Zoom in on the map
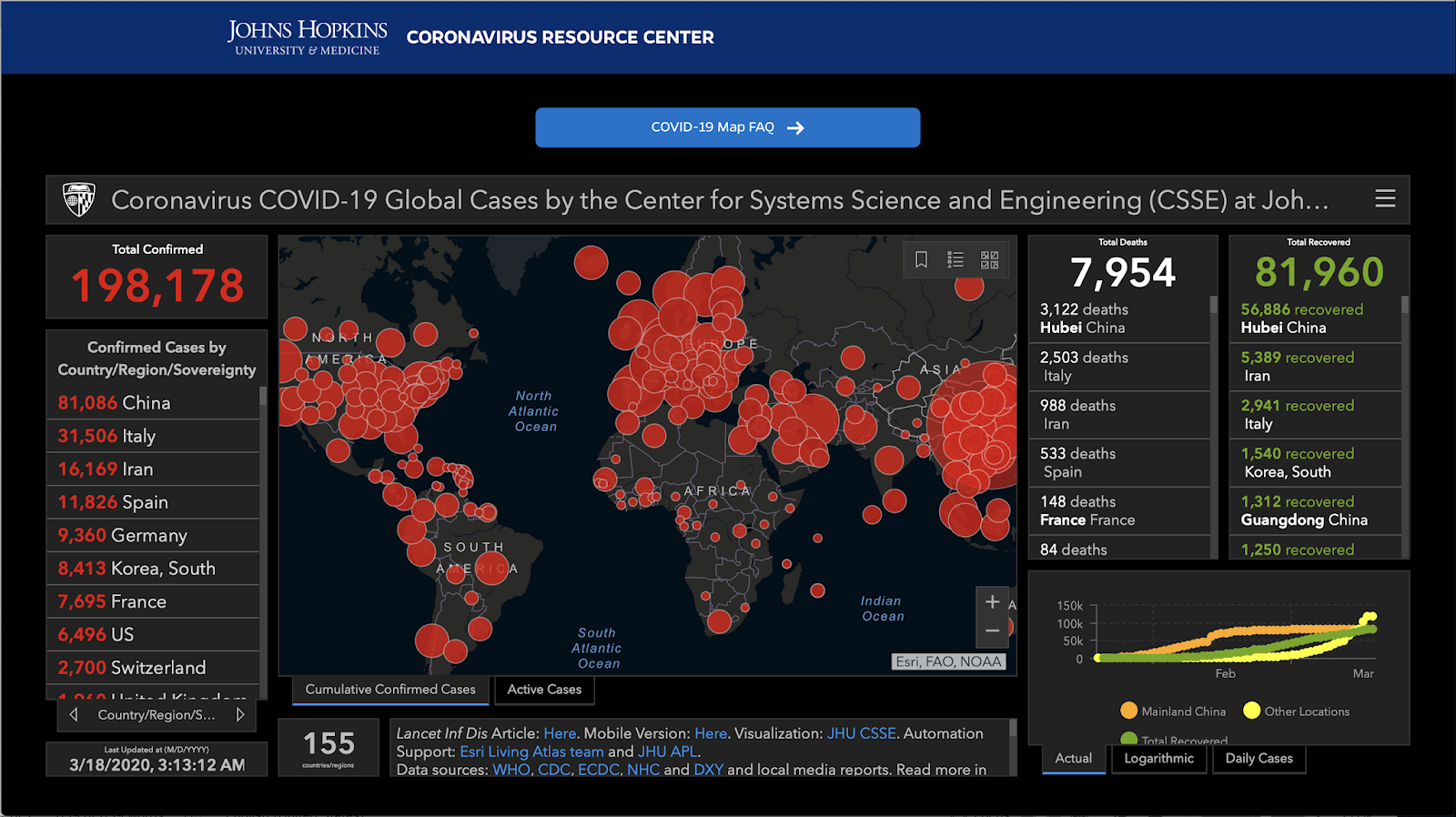This screenshot has height=817, width=1456. [992, 601]
